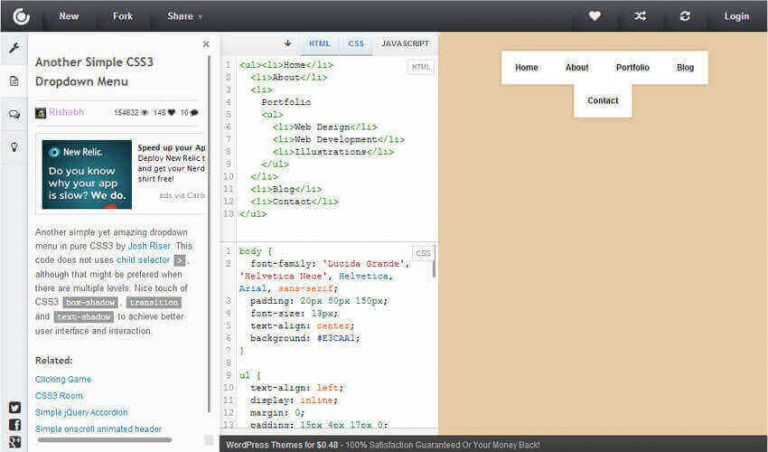Click the heart icon in top bar
This screenshot has height=452, width=768.
pos(595,16)
